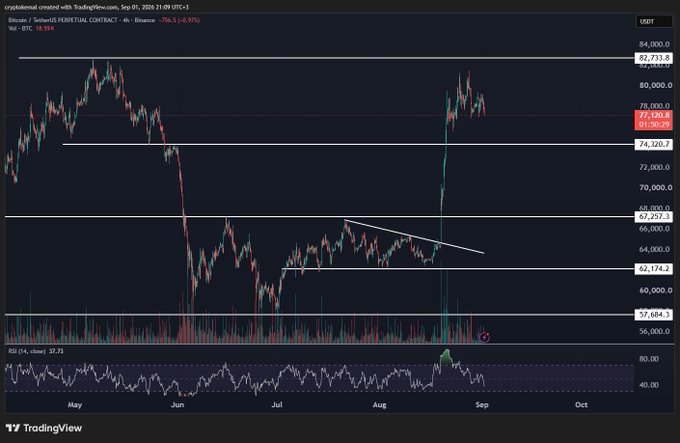The image size is (680, 443).
Task: Click the Sep label on time axis
Action: pyautogui.click(x=482, y=405)
